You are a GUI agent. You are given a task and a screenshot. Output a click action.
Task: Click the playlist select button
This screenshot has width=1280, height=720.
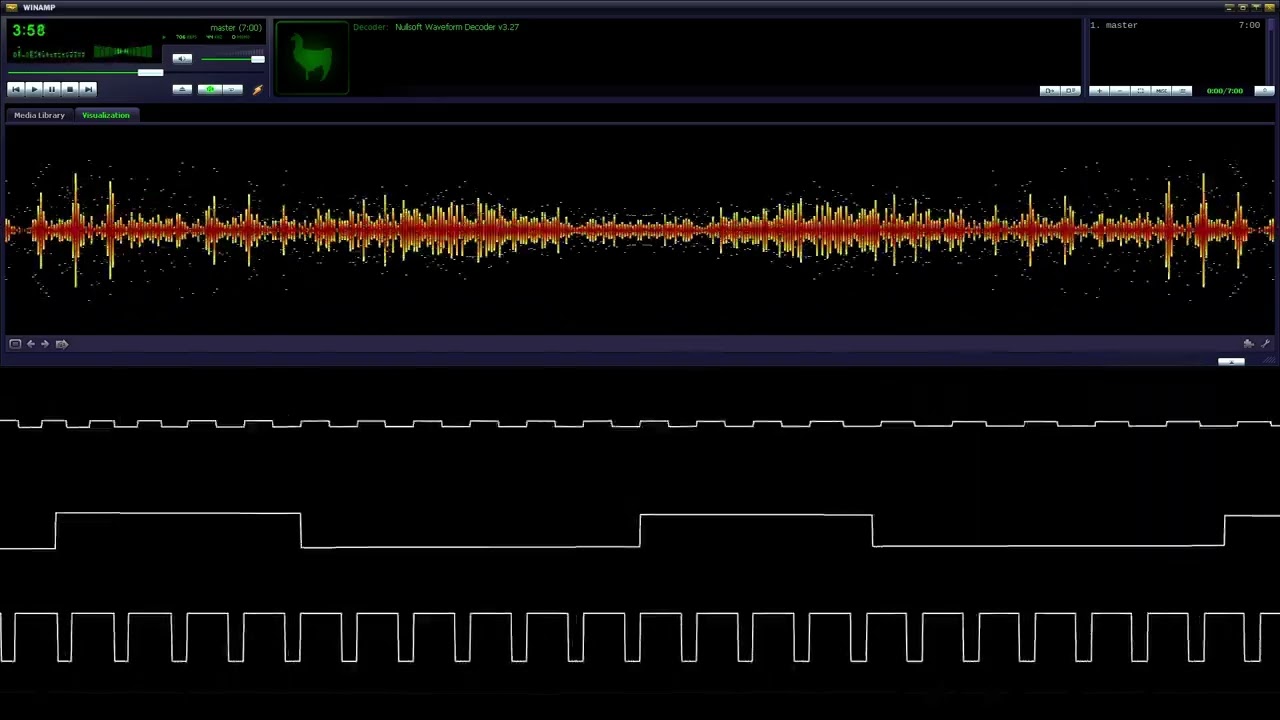point(1141,91)
